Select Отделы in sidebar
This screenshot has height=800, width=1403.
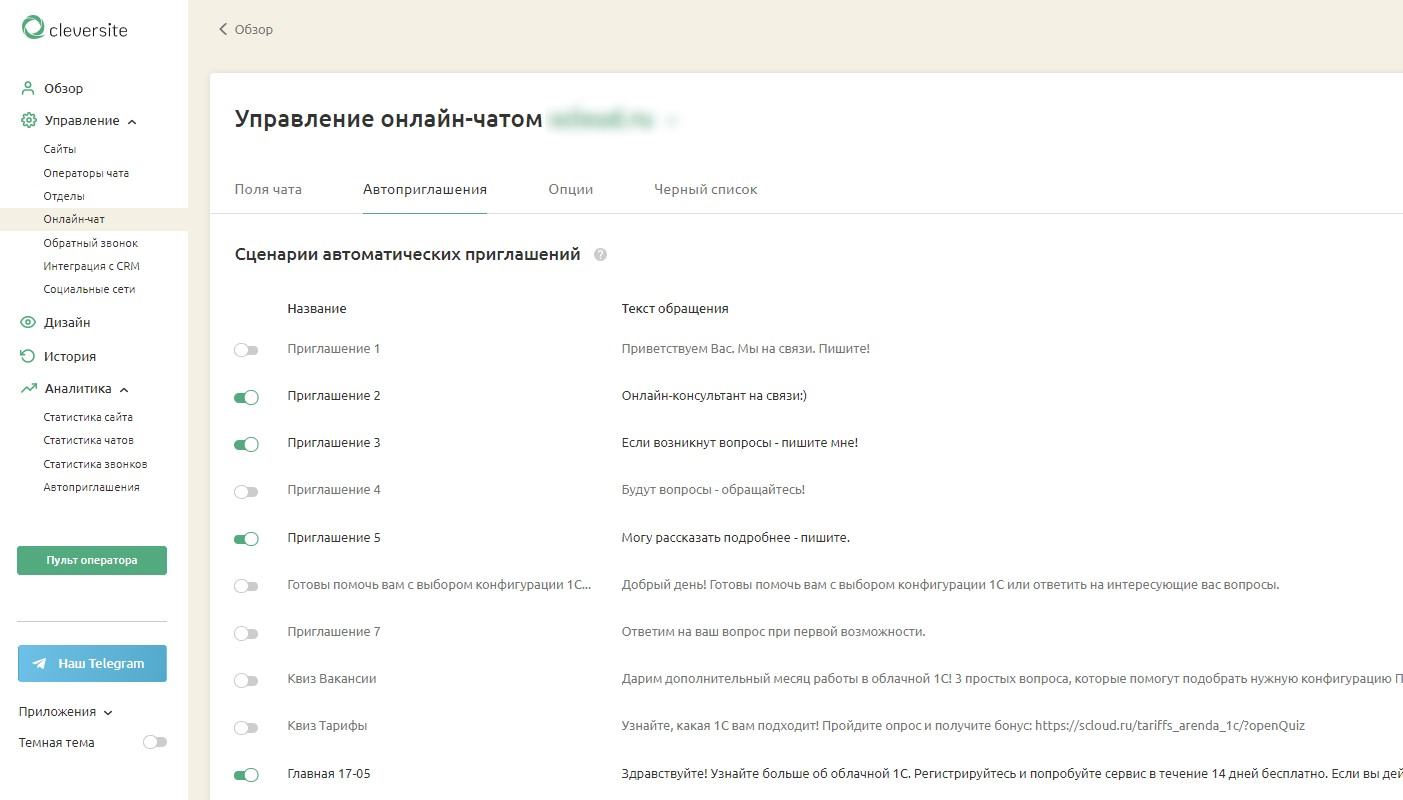pos(64,196)
